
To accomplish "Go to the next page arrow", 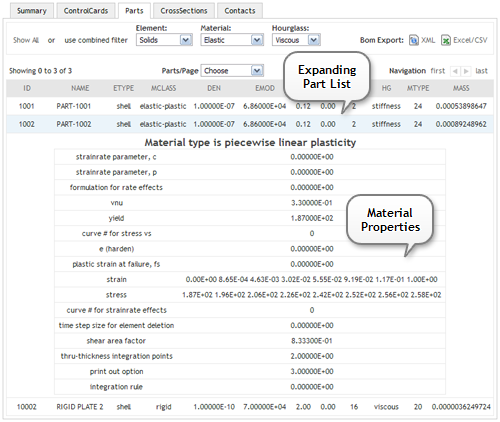I will pos(466,71).
